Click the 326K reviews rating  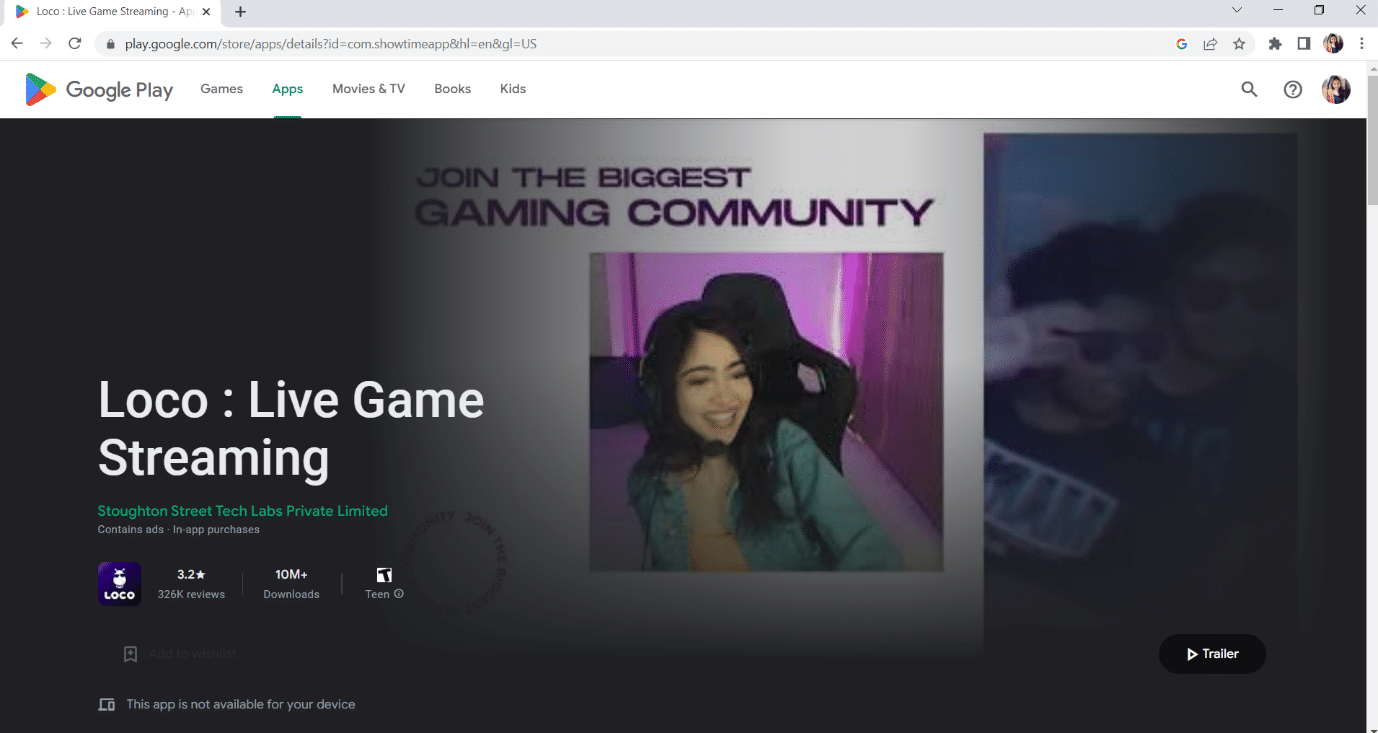tap(191, 594)
